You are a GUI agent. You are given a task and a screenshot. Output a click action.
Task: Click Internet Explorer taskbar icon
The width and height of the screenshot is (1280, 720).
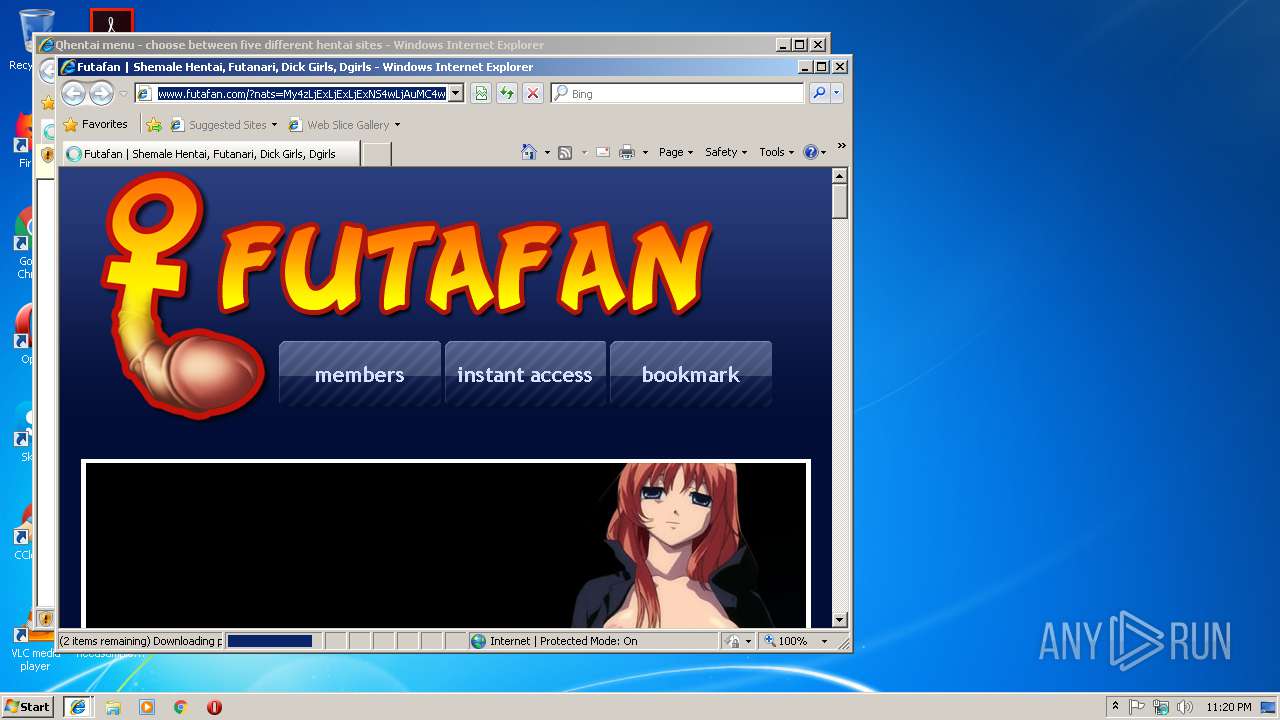[x=78, y=707]
